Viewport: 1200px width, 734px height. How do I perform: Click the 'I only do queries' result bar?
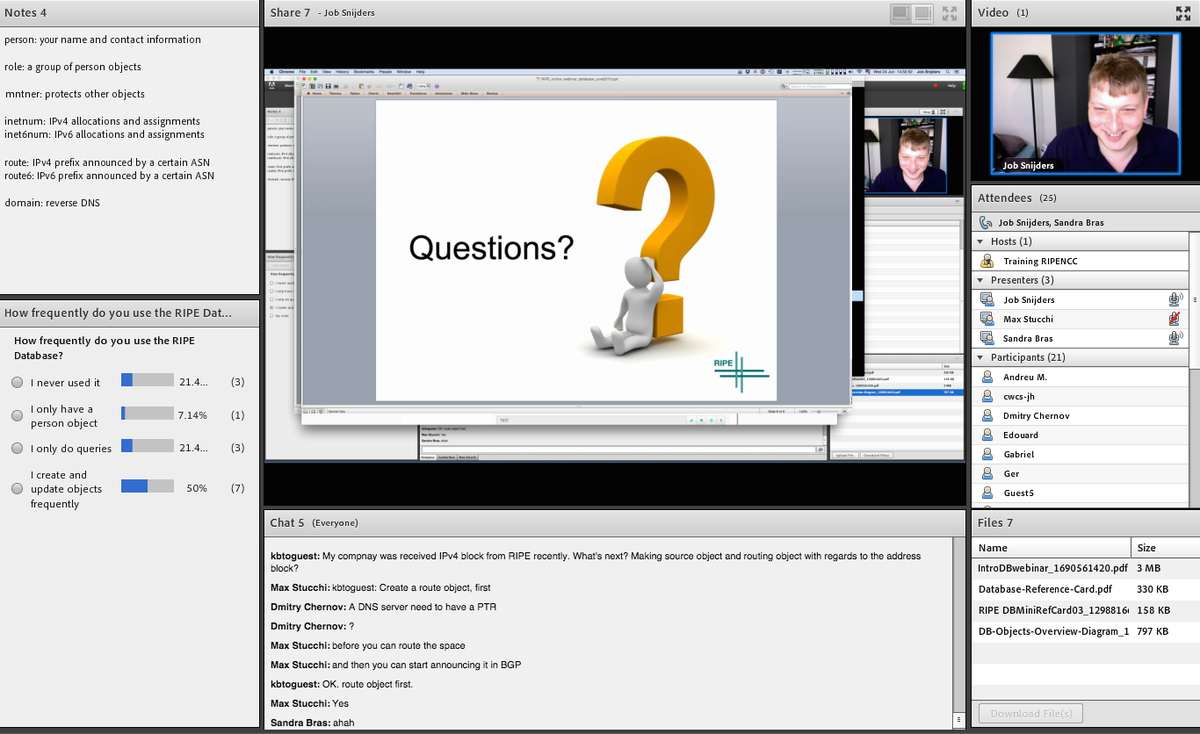(147, 447)
